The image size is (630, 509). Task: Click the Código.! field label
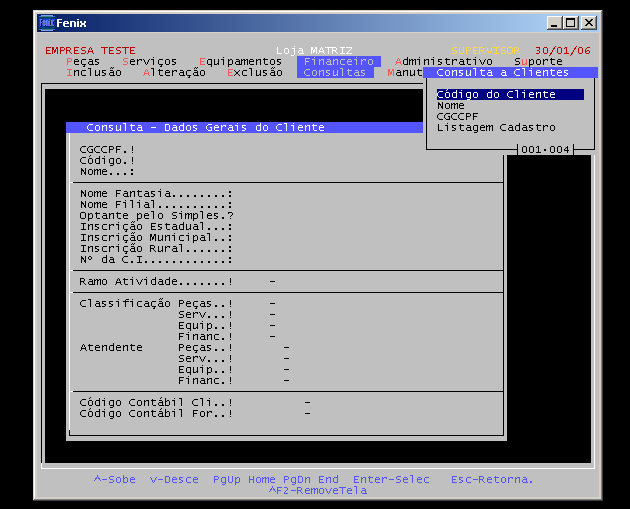[x=107, y=160]
